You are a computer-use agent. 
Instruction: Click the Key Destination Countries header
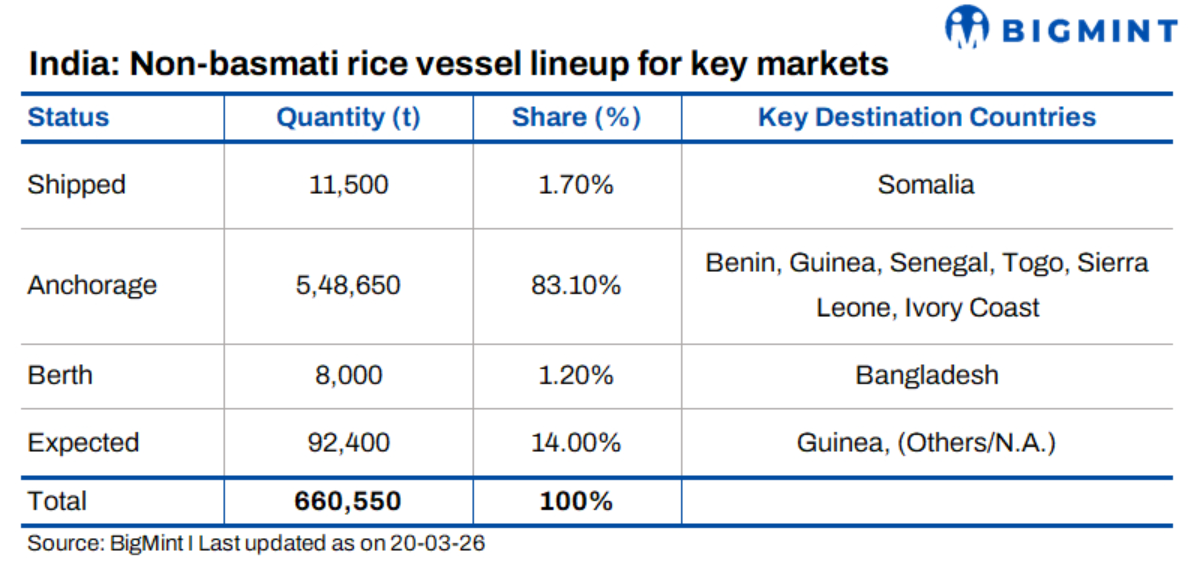tap(926, 117)
